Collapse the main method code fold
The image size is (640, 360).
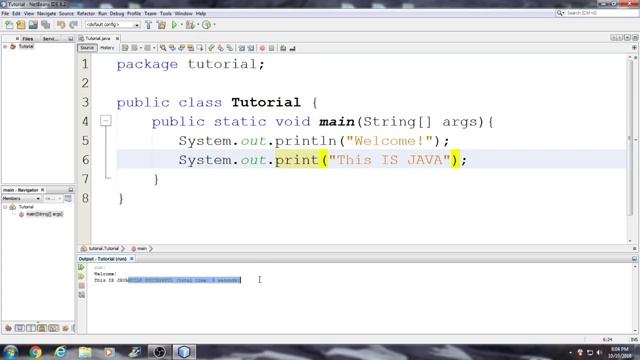pyautogui.click(x=106, y=121)
